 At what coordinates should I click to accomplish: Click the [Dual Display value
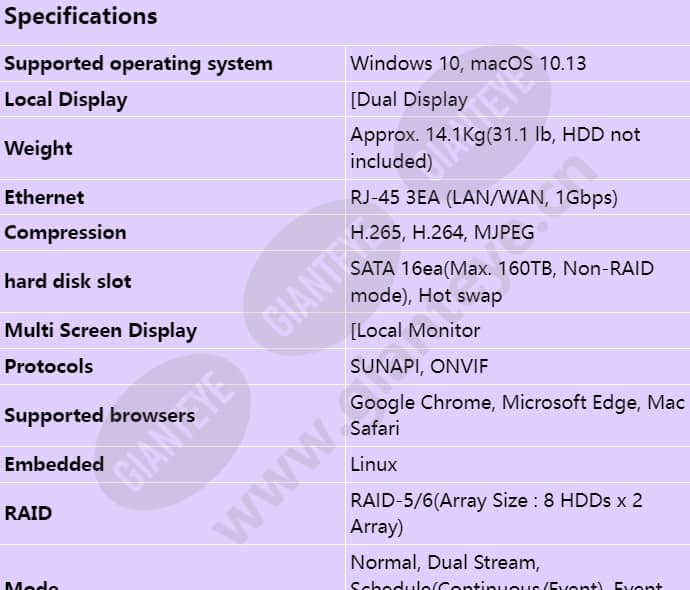tap(409, 100)
